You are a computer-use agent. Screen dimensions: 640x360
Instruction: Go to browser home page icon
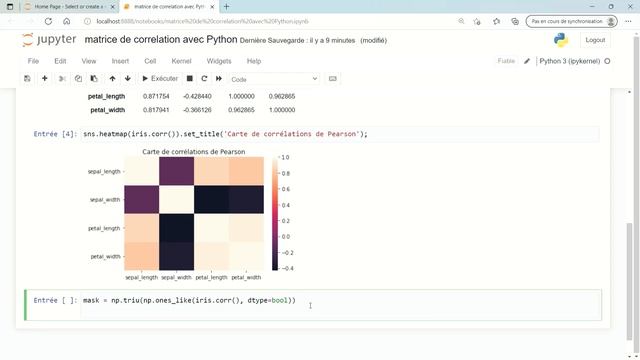tap(67, 21)
